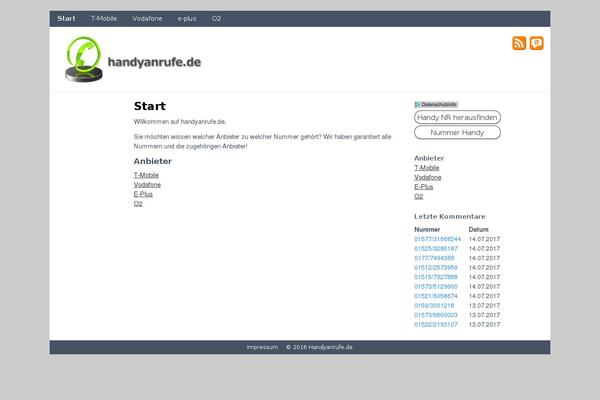The height and width of the screenshot is (400, 600).
Task: Open Vodafone link under main Anbieter heading
Action: click(147, 184)
